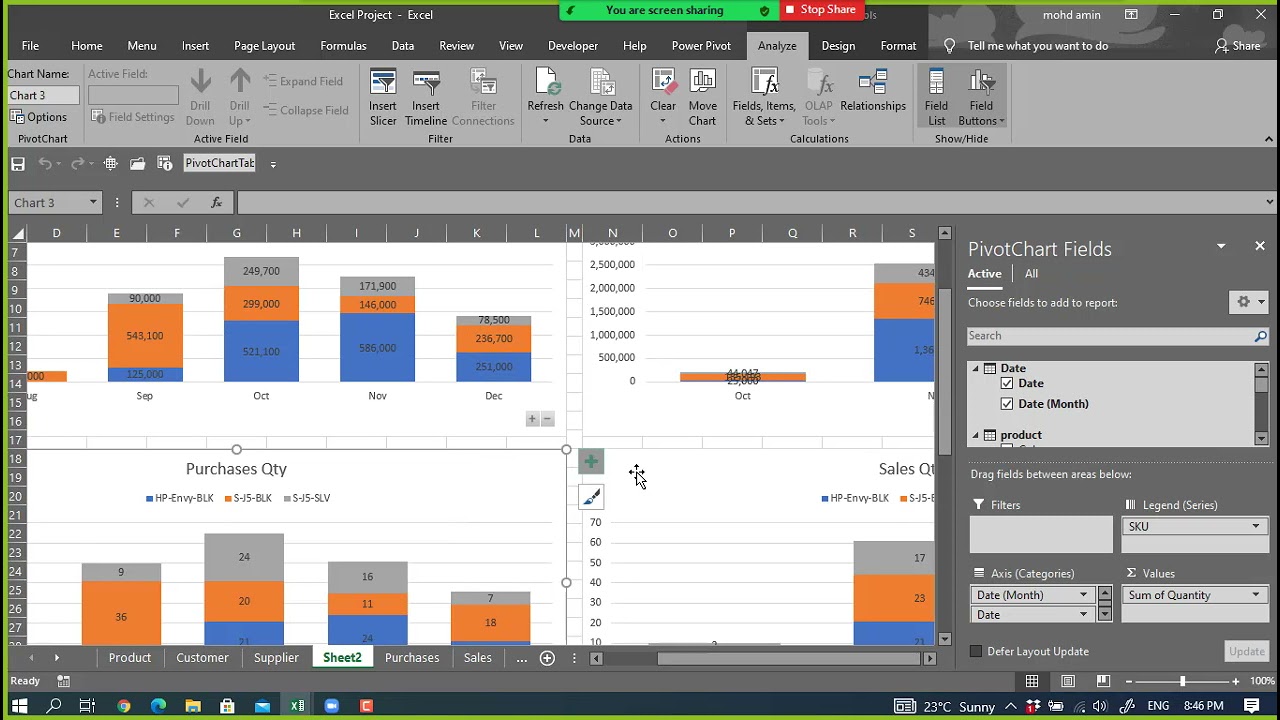Screen dimensions: 1280x720
Task: Open the File menu
Action: (30, 46)
